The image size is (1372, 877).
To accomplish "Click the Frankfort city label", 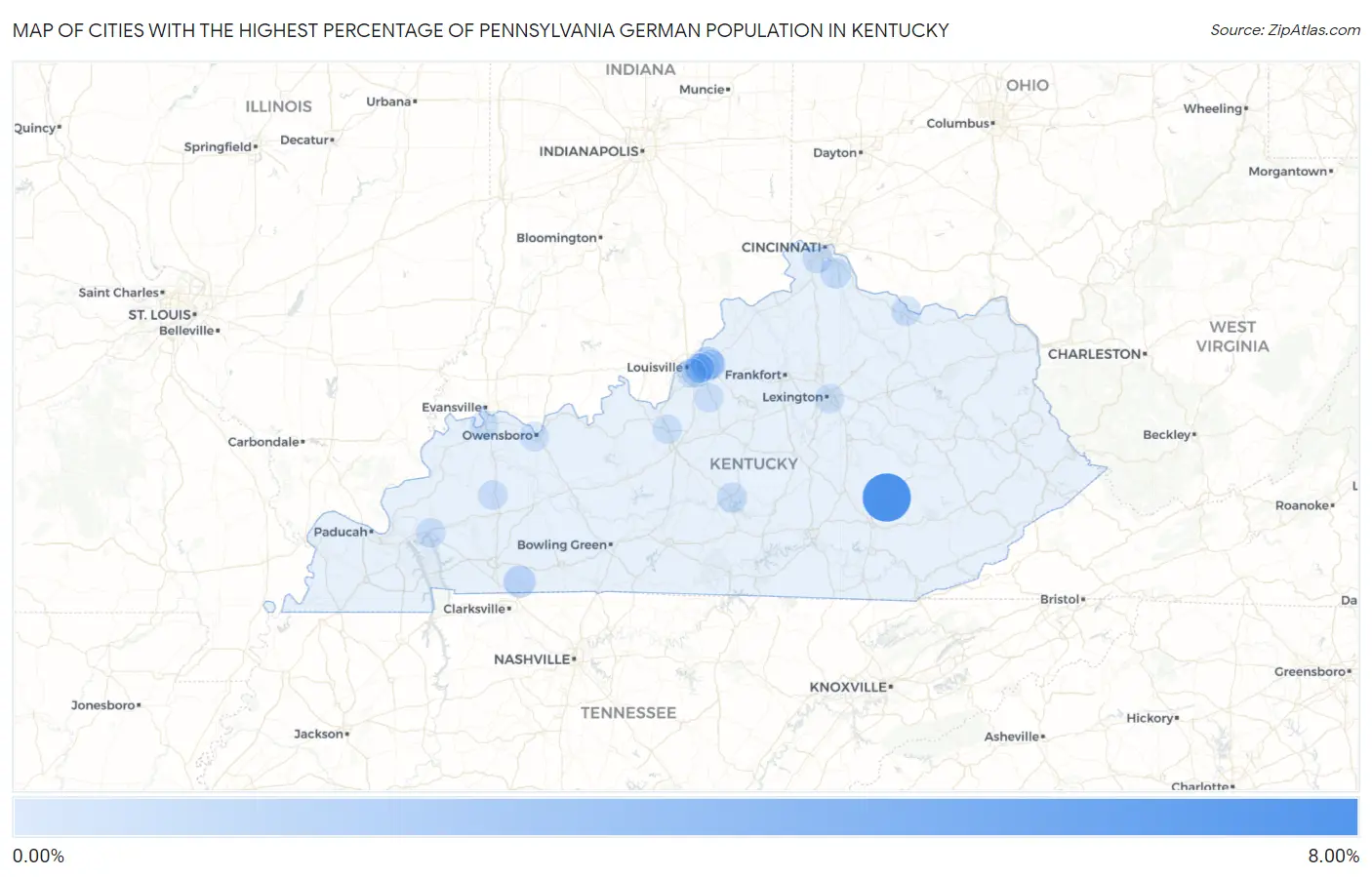I will 754,375.
